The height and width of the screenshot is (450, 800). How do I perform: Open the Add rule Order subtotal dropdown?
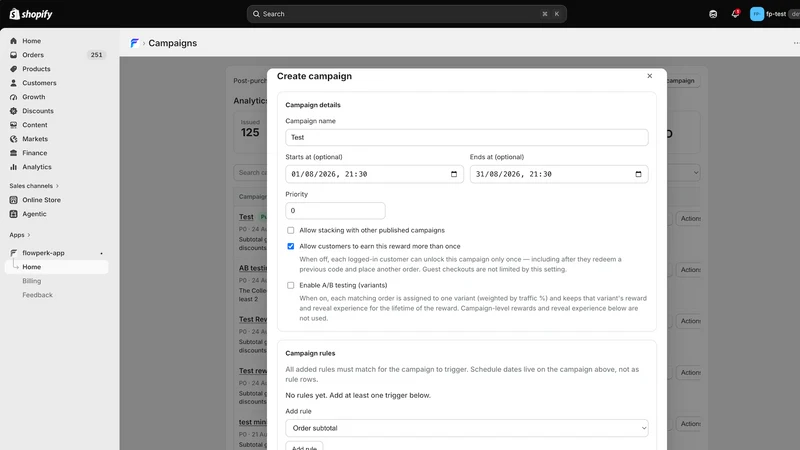click(x=466, y=428)
